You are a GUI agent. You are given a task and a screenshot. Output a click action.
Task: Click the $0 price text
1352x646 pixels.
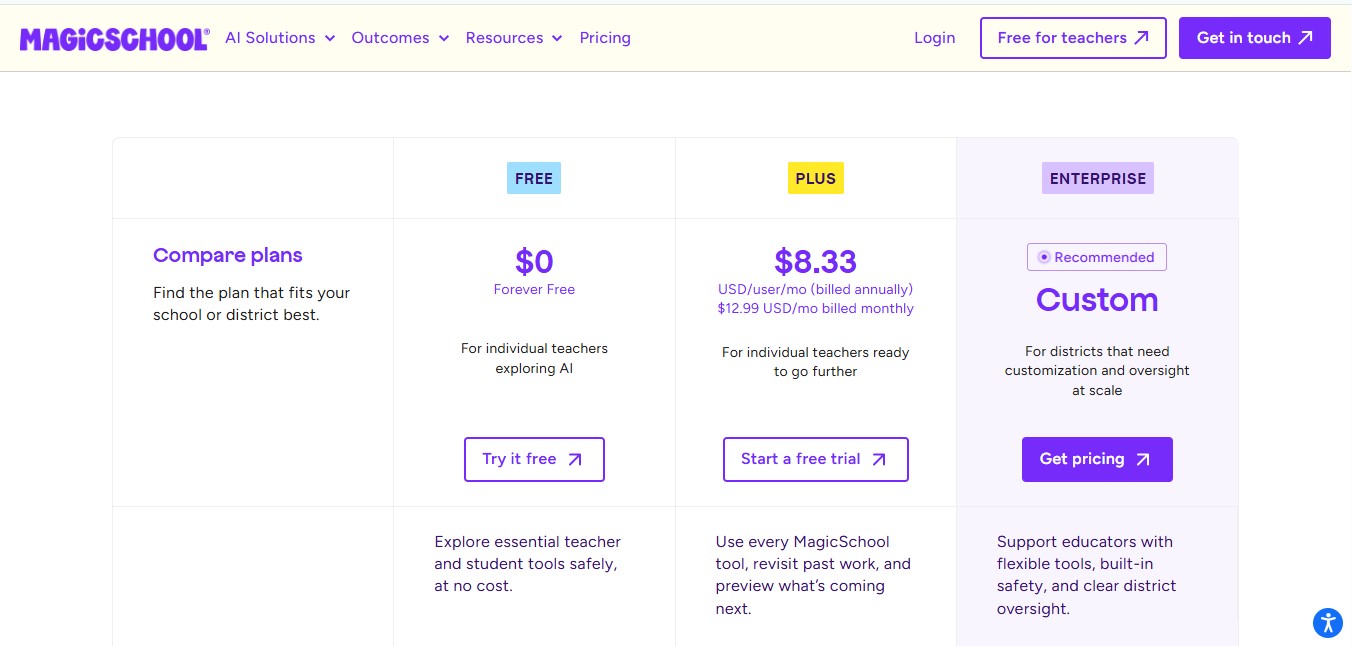pyautogui.click(x=534, y=261)
